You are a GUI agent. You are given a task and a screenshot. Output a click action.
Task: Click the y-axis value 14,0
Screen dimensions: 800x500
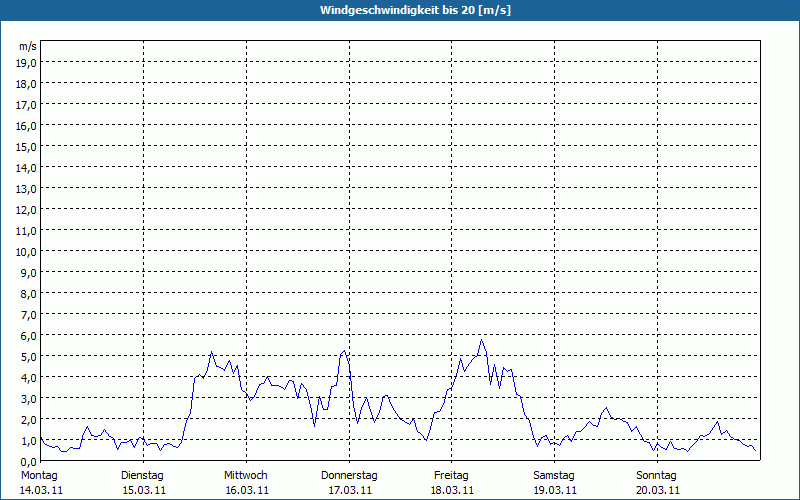tap(26, 168)
